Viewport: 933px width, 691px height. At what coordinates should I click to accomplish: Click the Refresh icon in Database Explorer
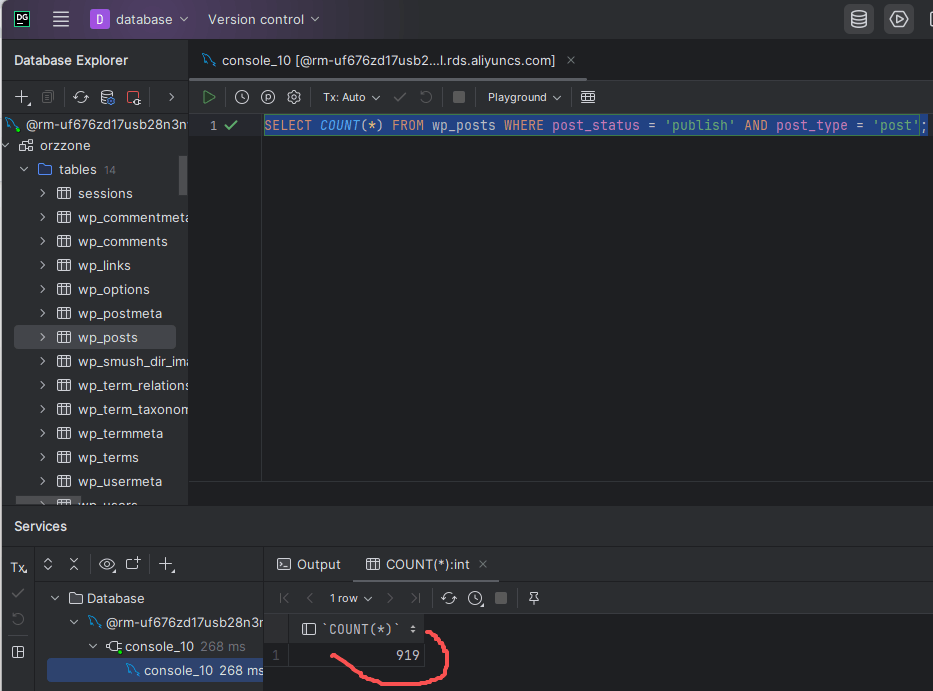tap(81, 97)
